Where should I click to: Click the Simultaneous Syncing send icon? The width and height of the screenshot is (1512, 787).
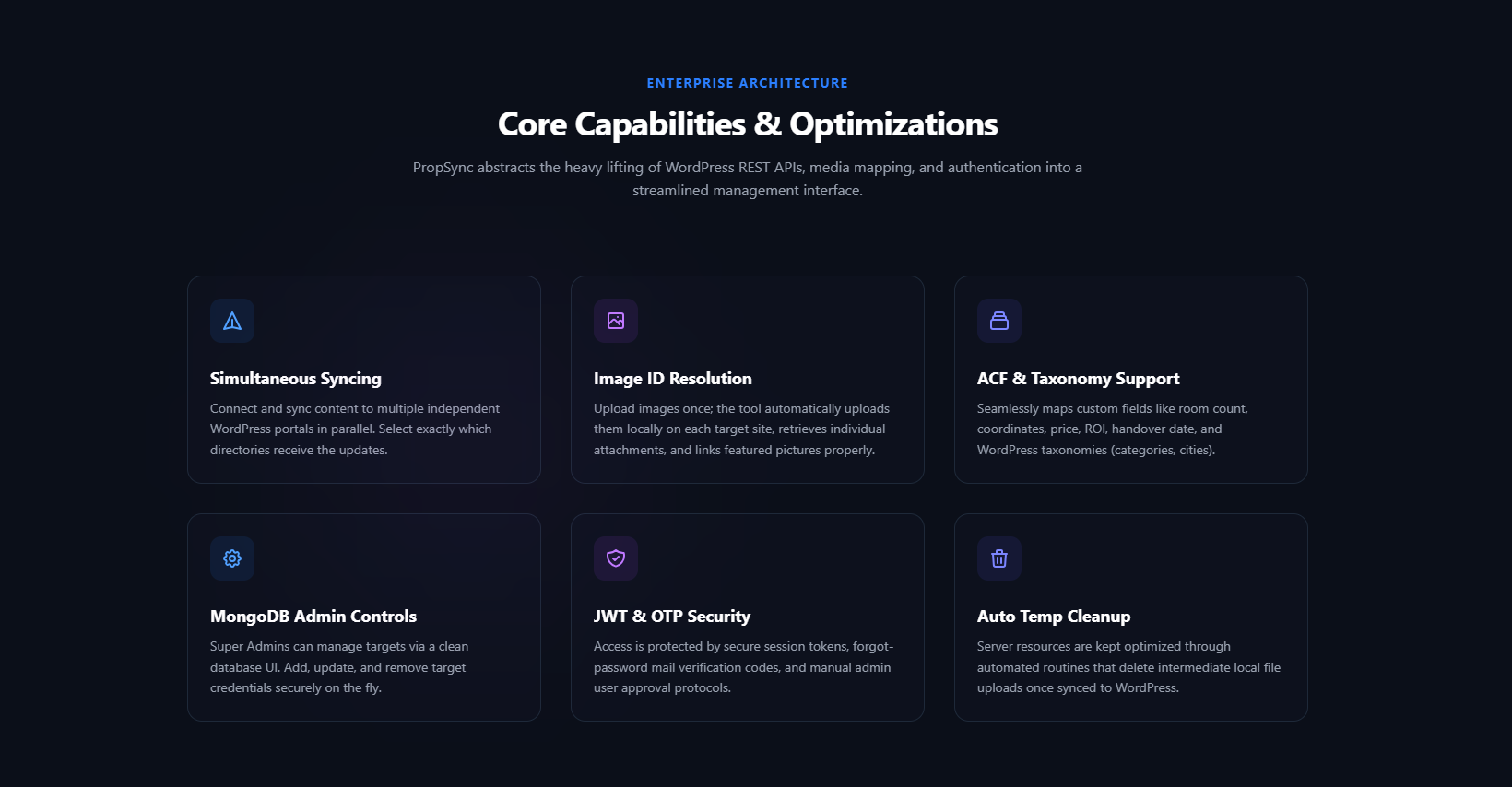click(232, 321)
